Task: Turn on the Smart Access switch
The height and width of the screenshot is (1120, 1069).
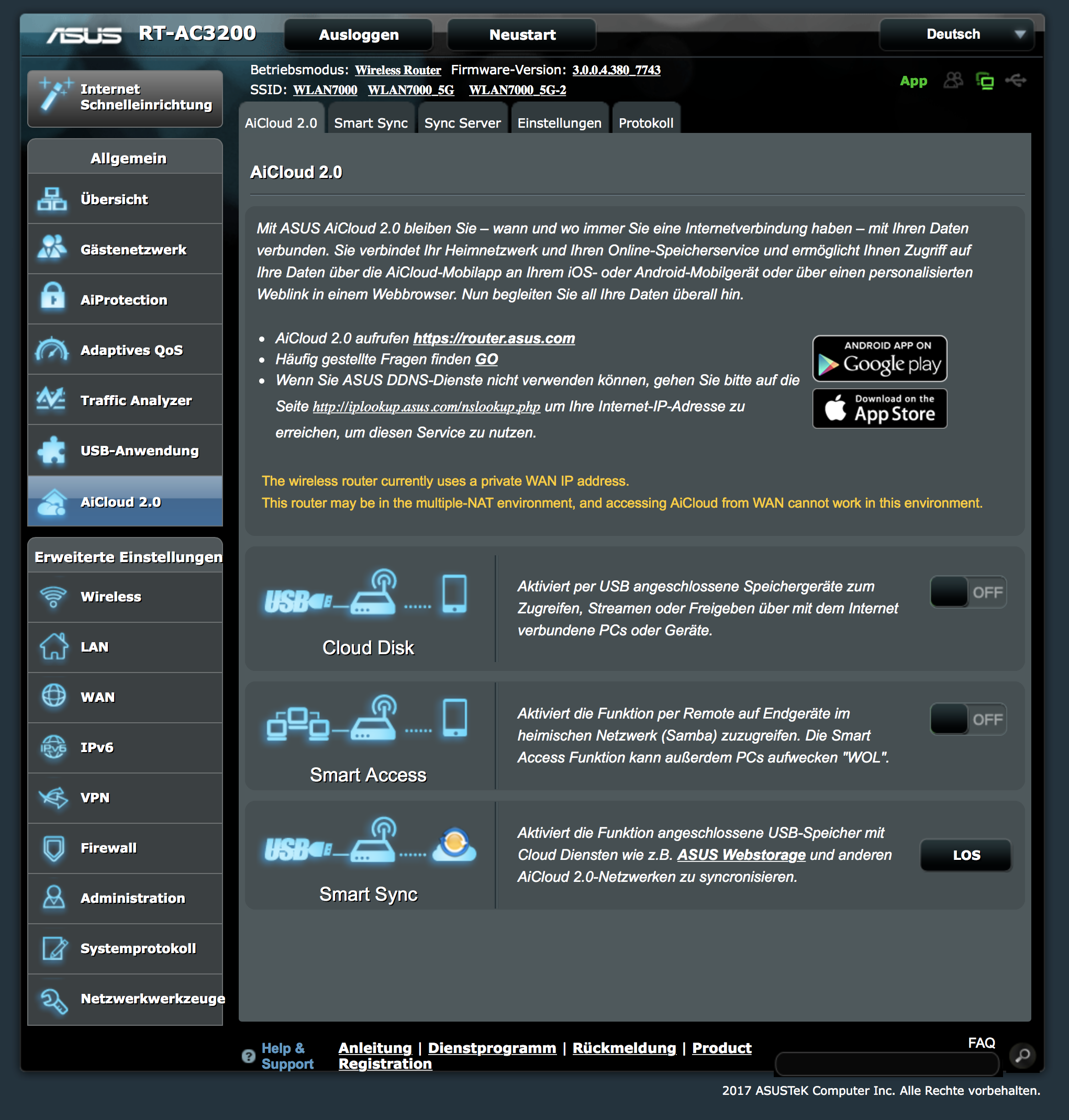Action: pyautogui.click(x=967, y=719)
